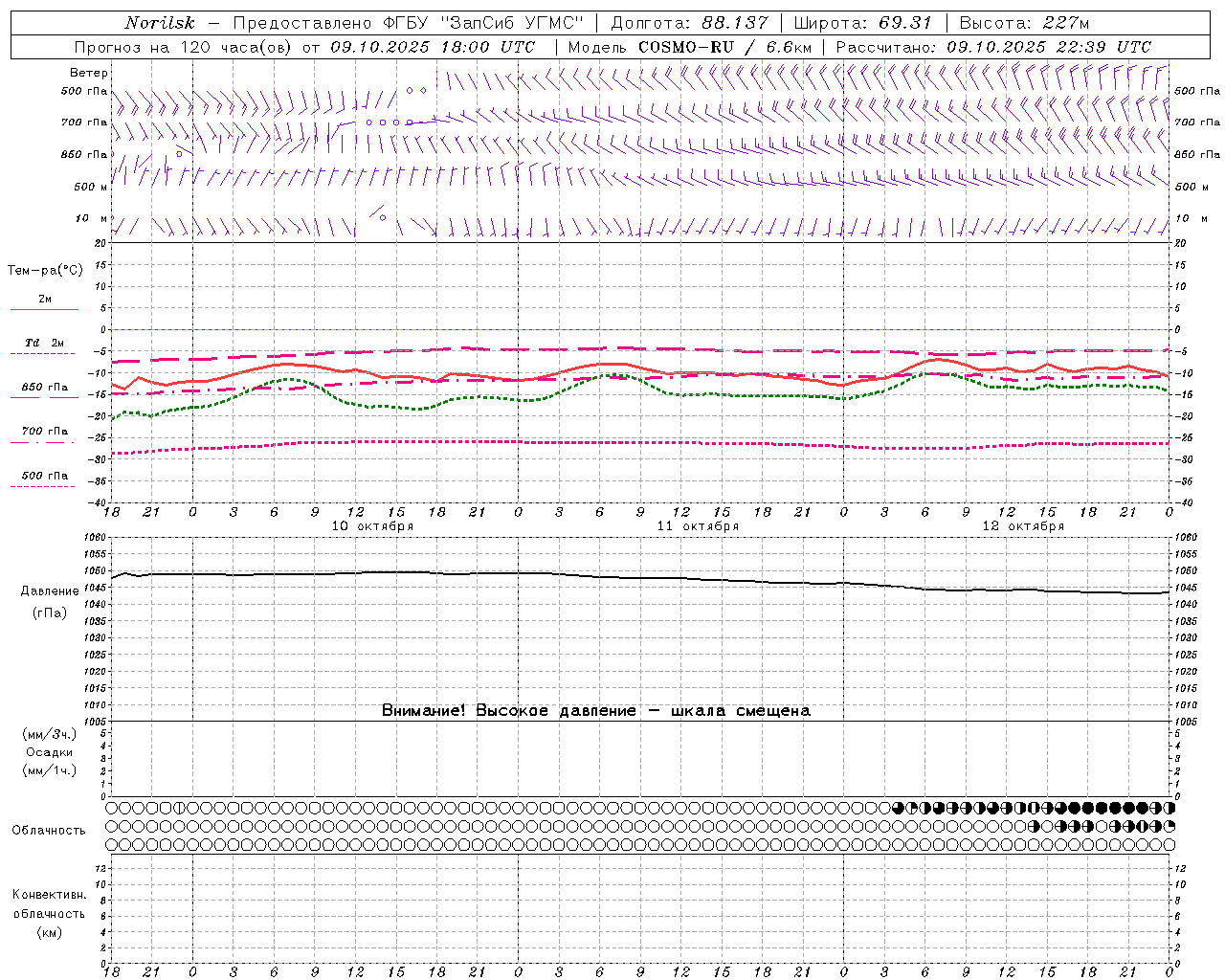Click the 1005 value on right pressure axis
Image resolution: width=1225 pixels, height=980 pixels.
click(x=1185, y=722)
